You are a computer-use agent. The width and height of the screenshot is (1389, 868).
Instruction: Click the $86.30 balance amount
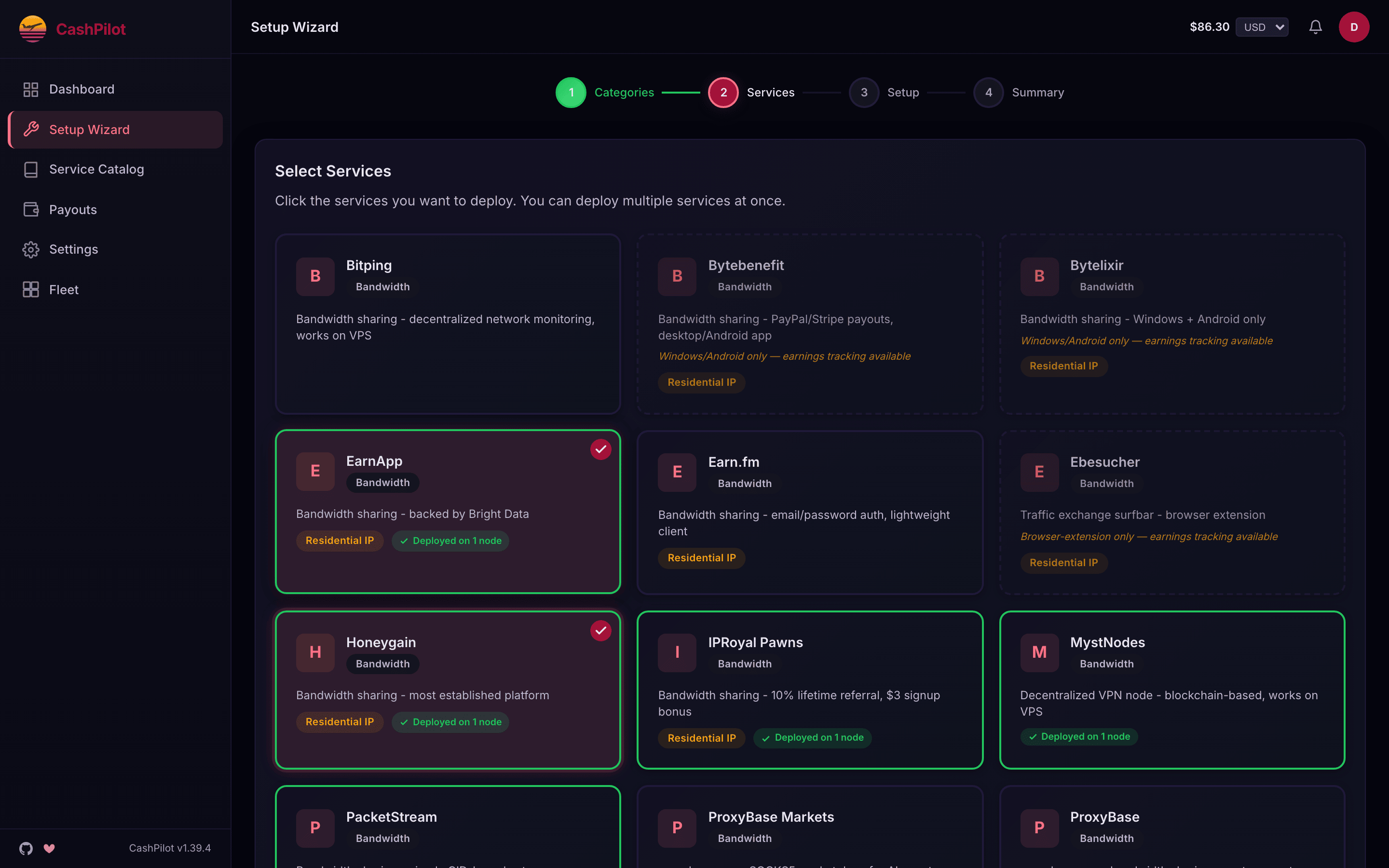point(1210,27)
